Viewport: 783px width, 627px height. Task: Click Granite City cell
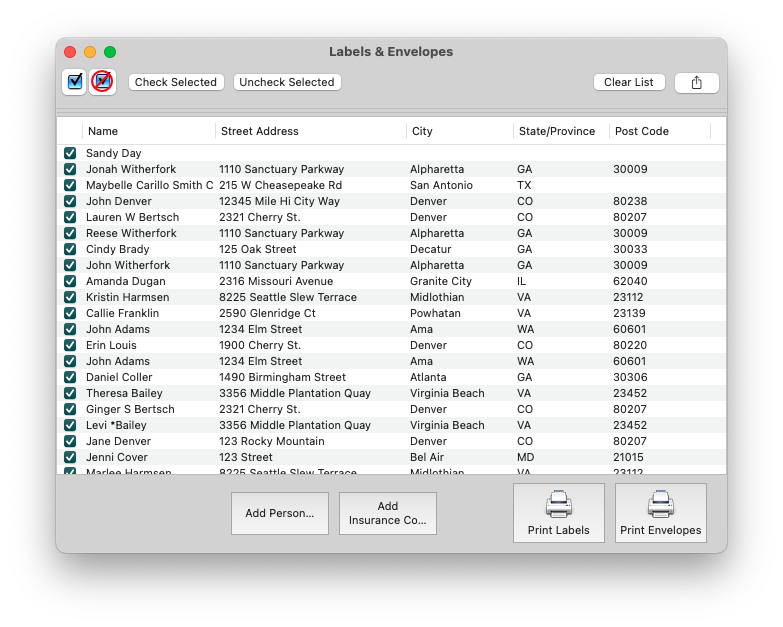point(441,281)
